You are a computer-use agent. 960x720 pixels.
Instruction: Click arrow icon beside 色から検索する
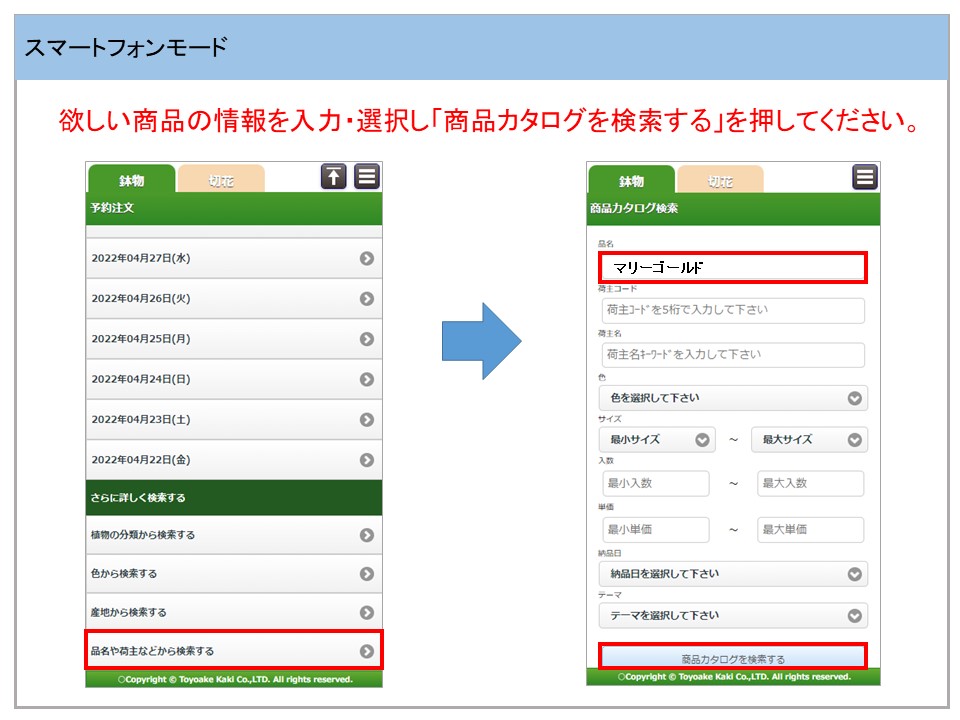pos(367,574)
